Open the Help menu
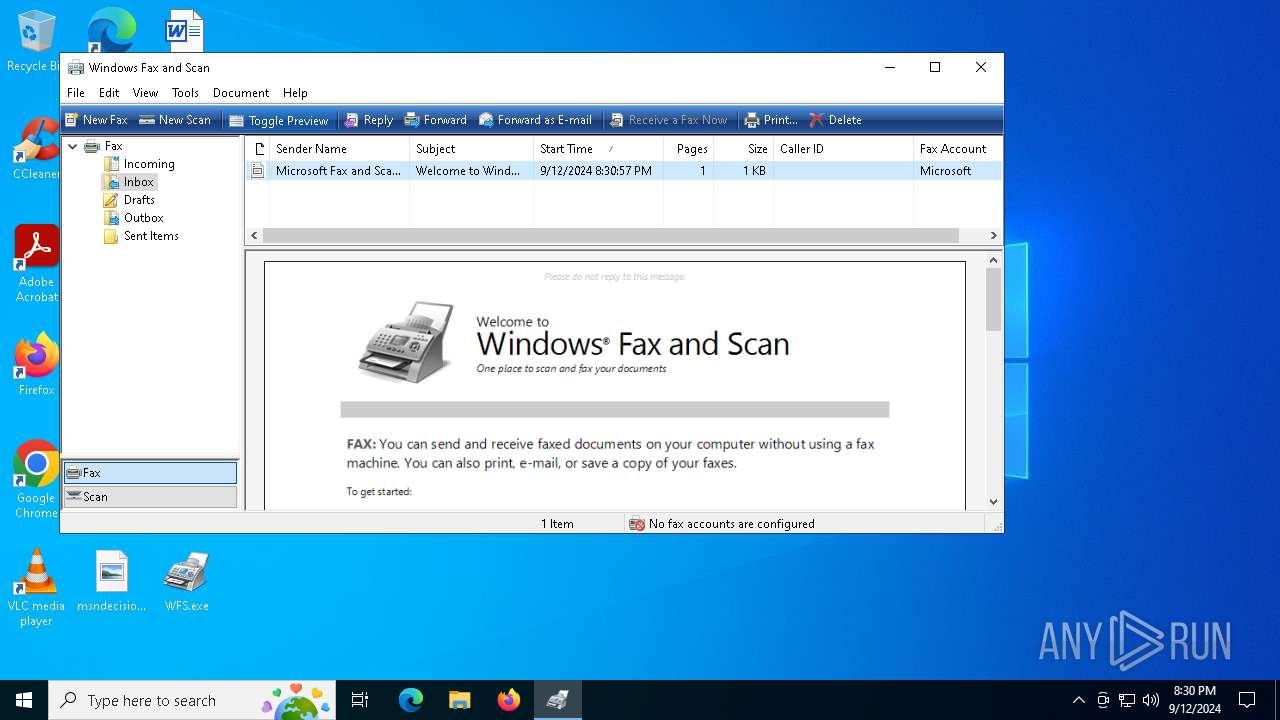Image resolution: width=1280 pixels, height=720 pixels. coord(295,93)
